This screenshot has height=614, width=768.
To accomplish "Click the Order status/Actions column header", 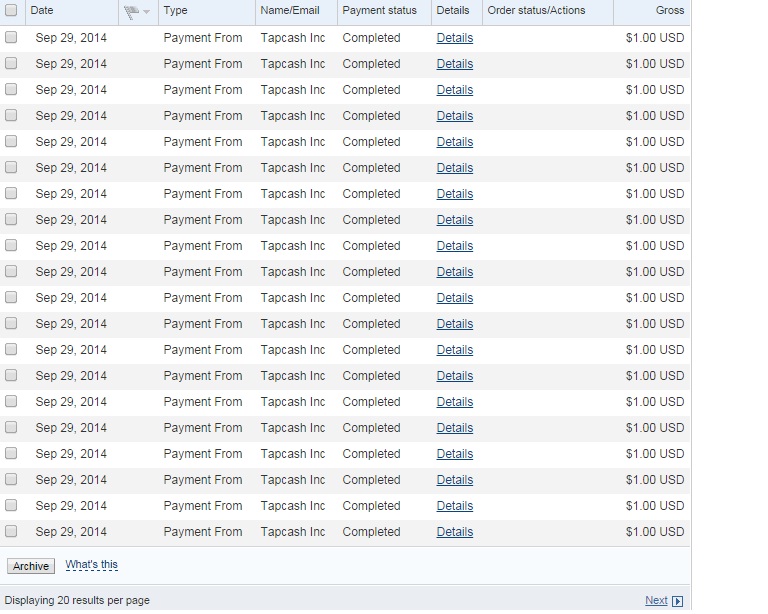I will 536,10.
